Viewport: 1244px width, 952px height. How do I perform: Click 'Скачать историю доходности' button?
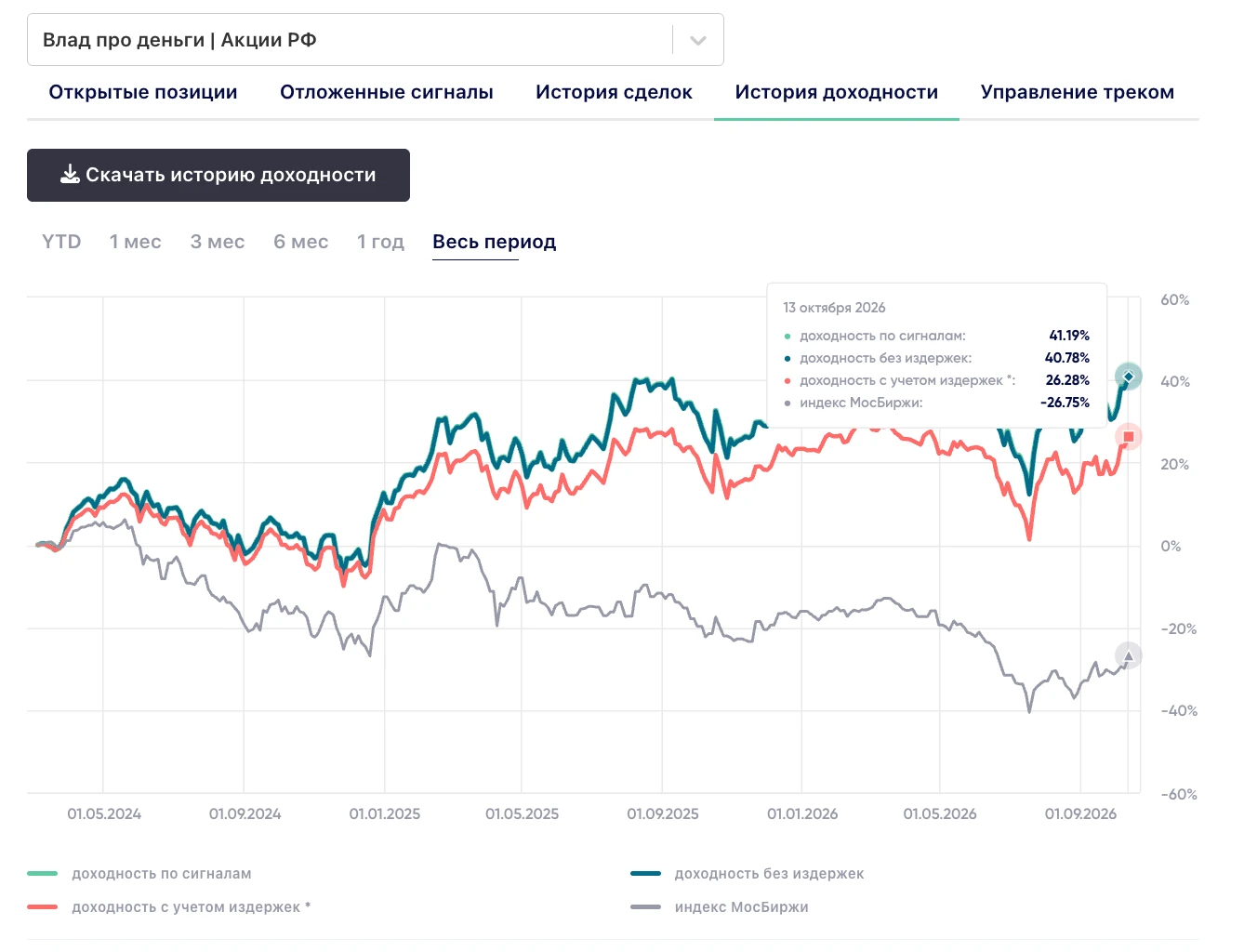(218, 175)
